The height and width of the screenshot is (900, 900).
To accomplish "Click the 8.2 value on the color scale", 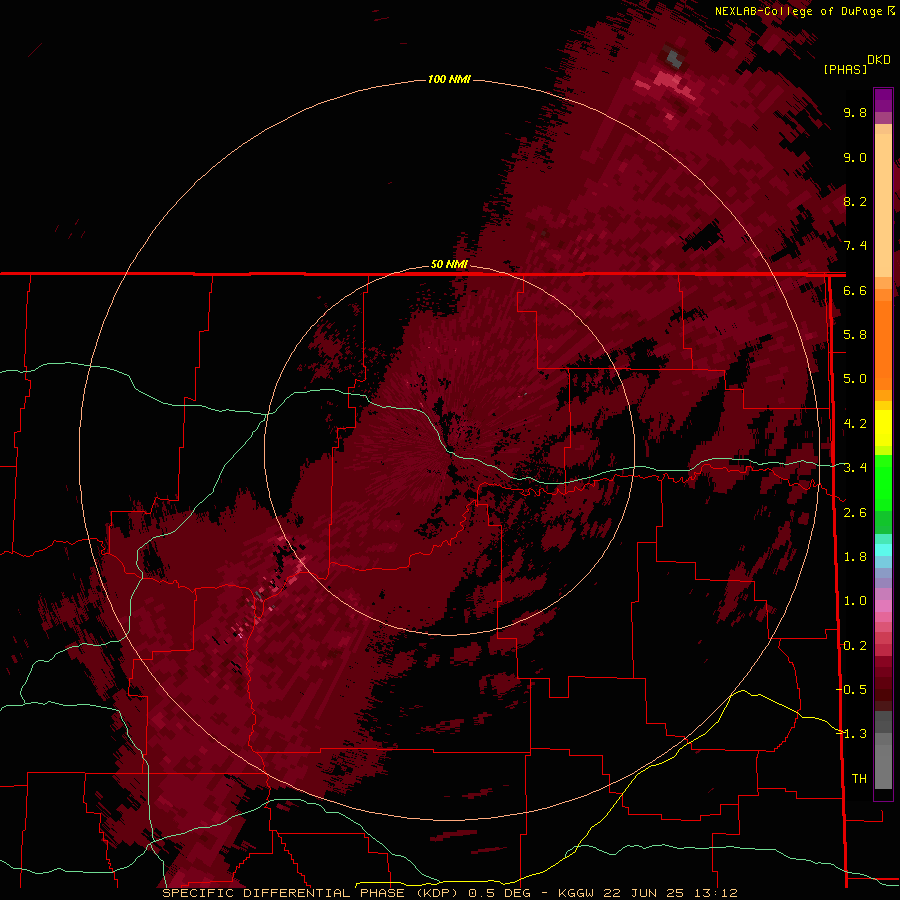I will [855, 201].
